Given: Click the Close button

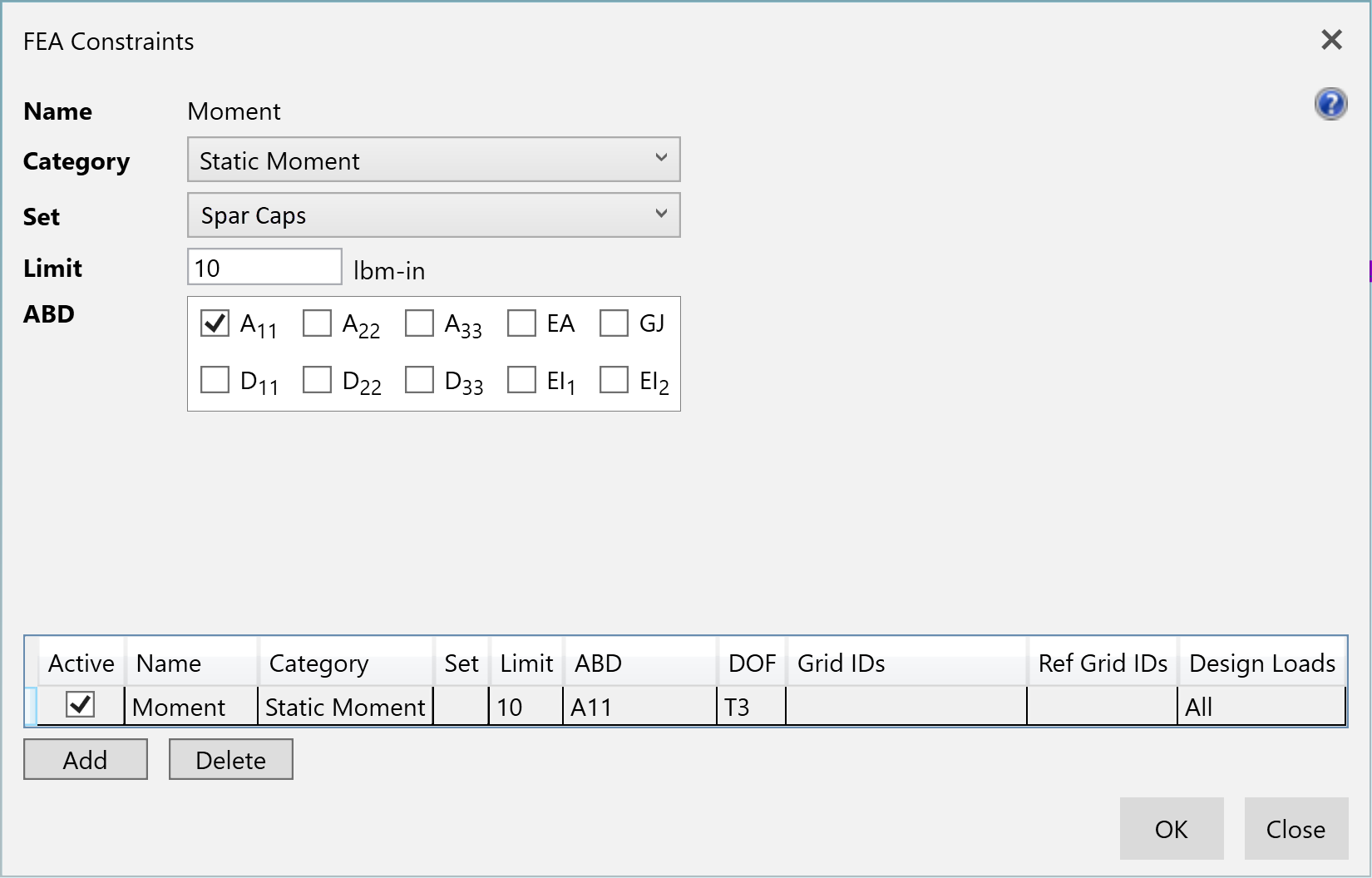Looking at the screenshot, I should tap(1296, 829).
